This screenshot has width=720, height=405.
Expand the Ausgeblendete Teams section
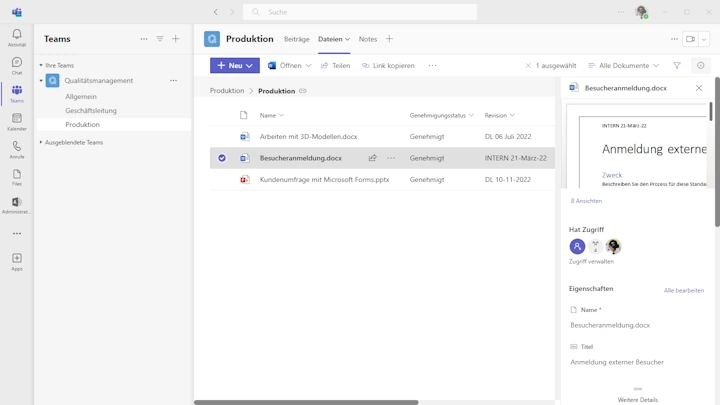pyautogui.click(x=73, y=143)
